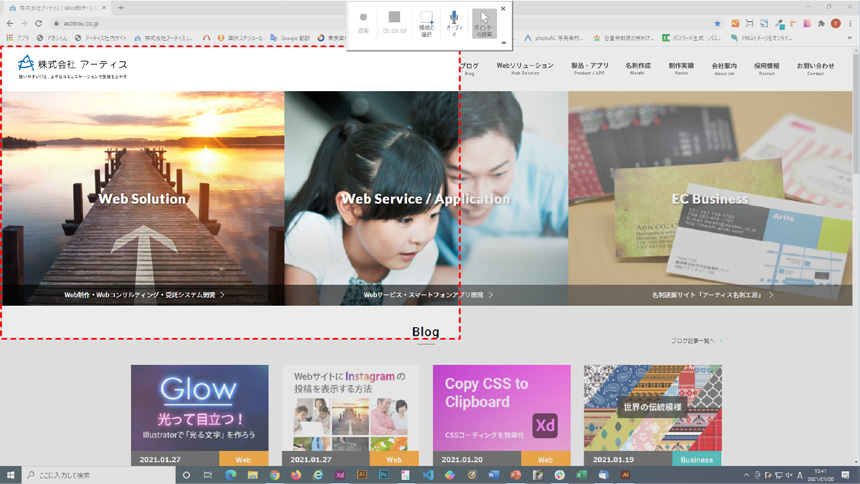
Task: Open the Windows Start menu
Action: (10, 475)
